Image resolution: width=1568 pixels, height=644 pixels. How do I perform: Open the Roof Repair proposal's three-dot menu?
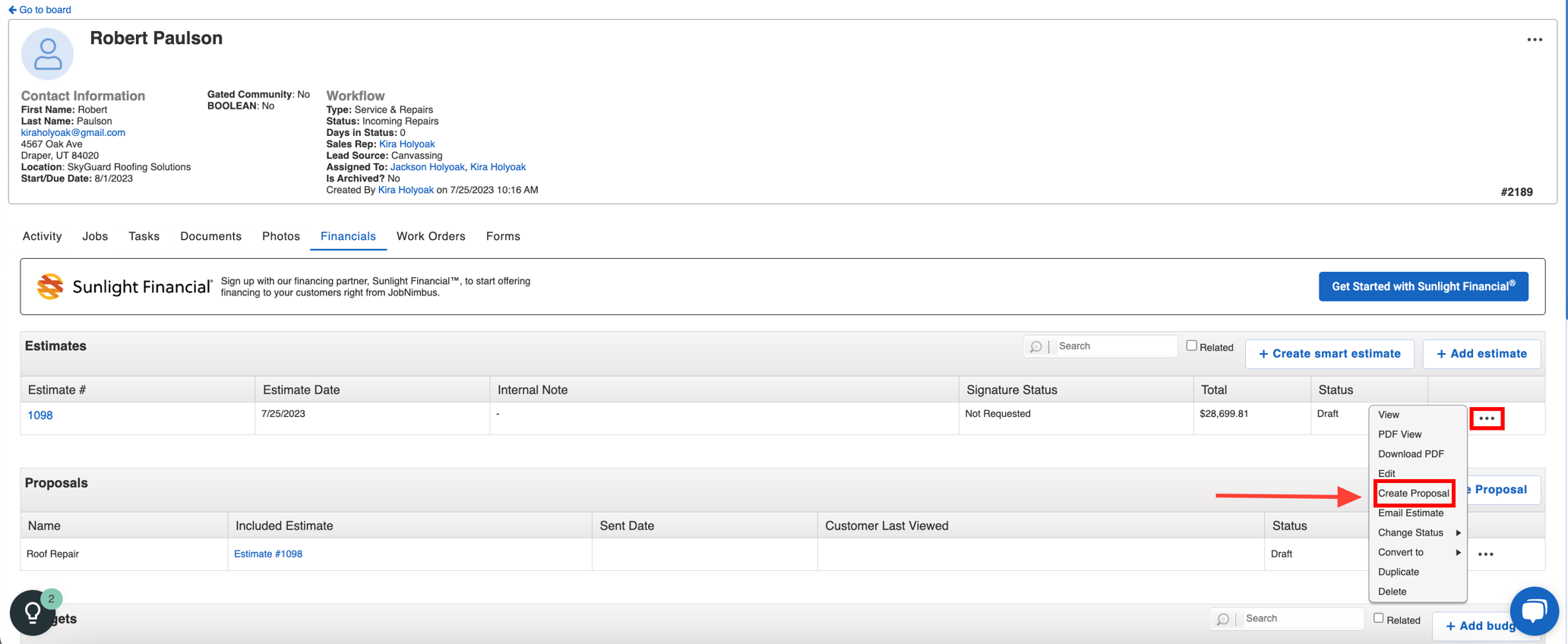pos(1485,554)
